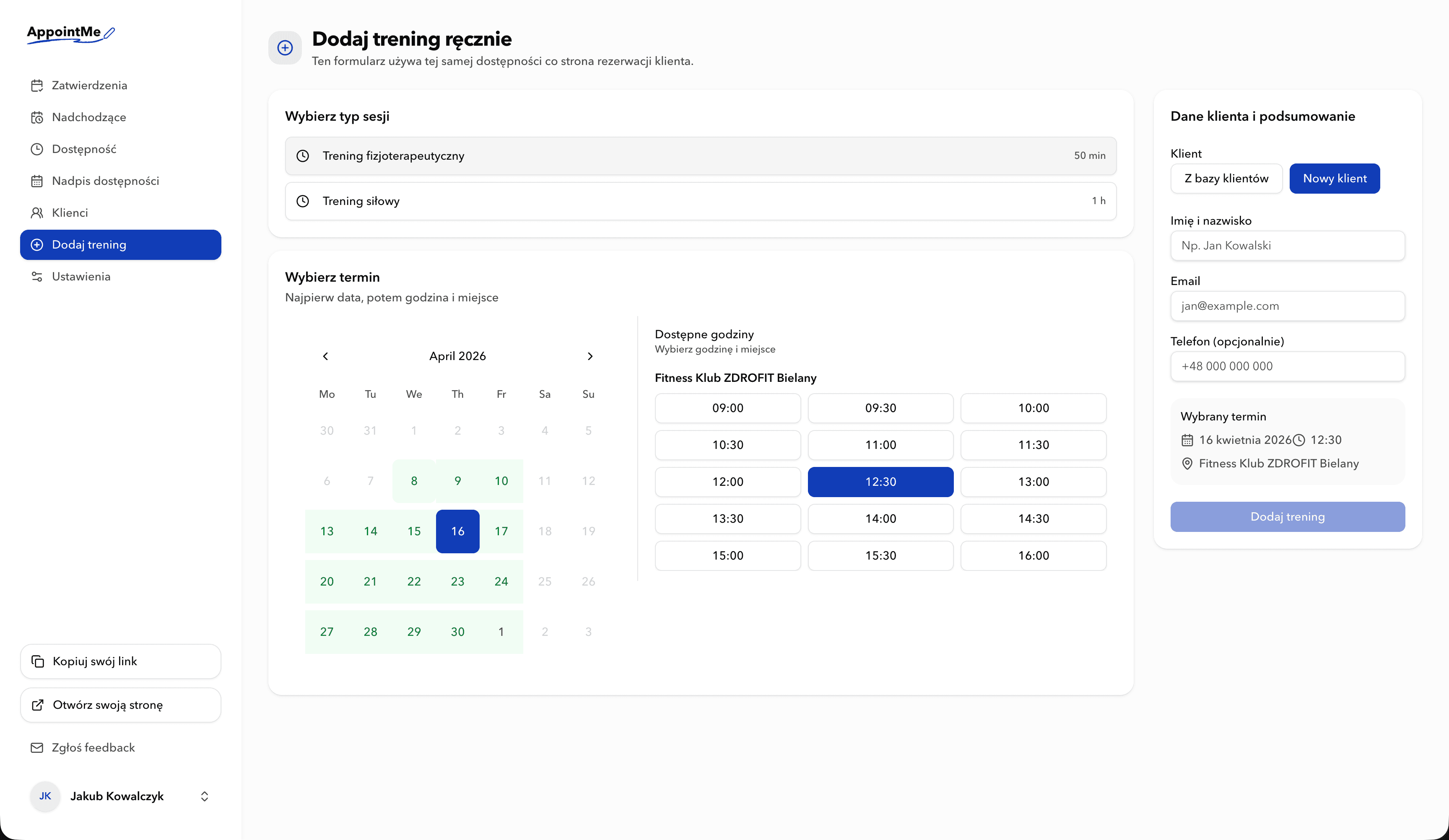Expand the Jakub Kowalczyk account menu
Screen dimensions: 1449x840
coord(204,796)
